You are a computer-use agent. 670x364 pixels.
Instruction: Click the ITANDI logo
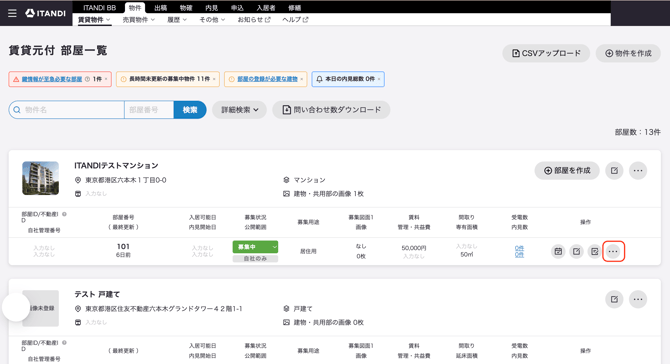click(x=45, y=13)
